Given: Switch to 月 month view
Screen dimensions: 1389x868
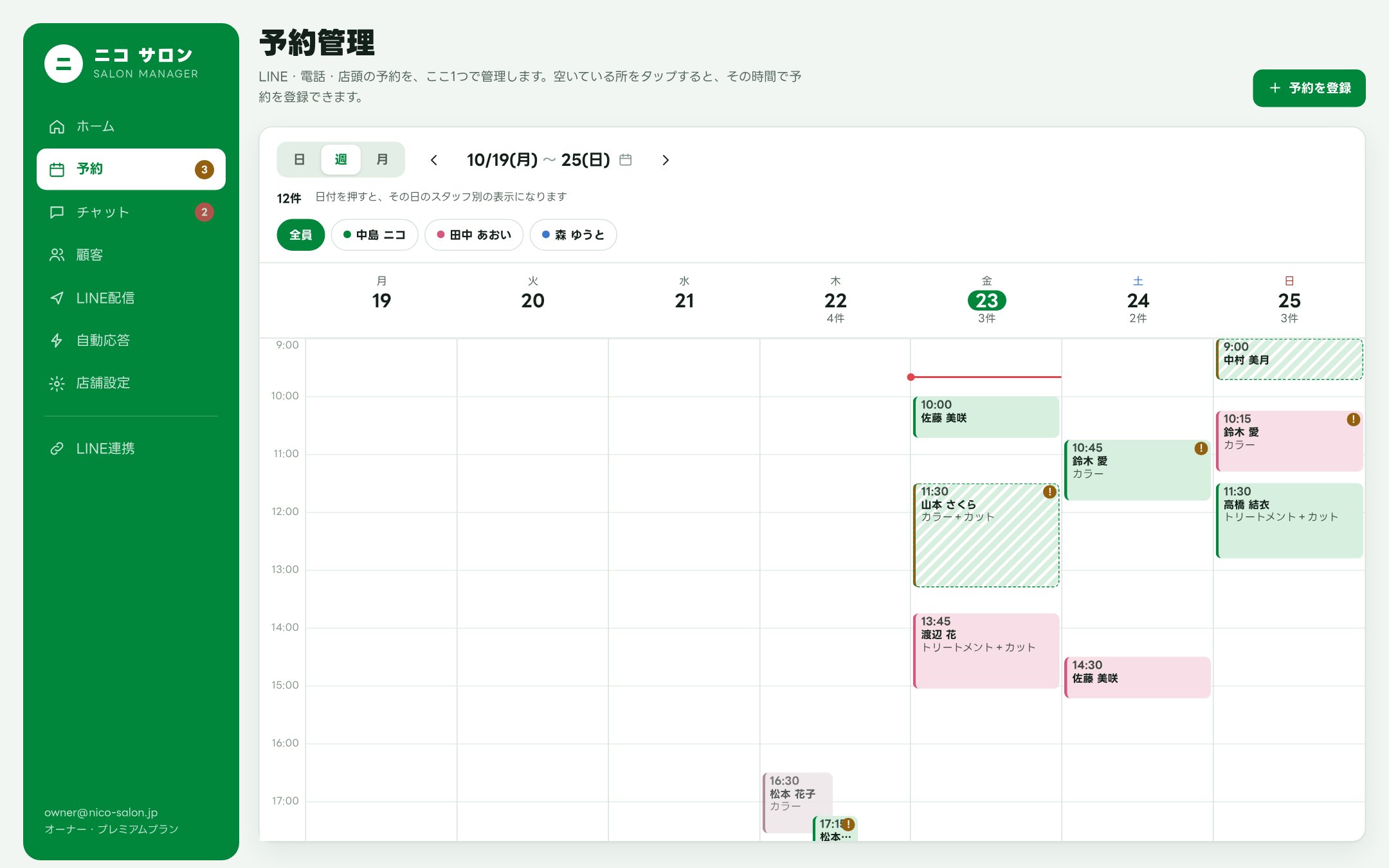Looking at the screenshot, I should click(382, 159).
